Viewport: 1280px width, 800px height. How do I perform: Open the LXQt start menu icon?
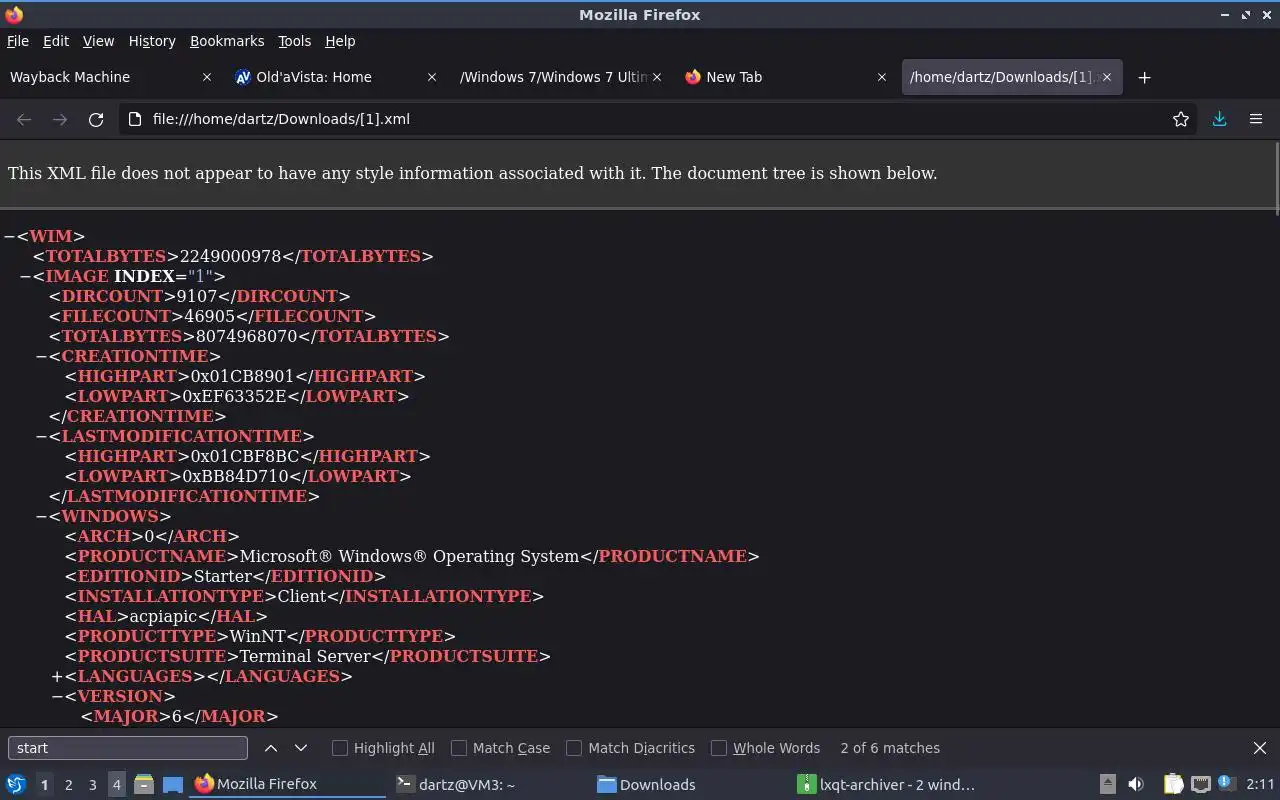pyautogui.click(x=16, y=785)
